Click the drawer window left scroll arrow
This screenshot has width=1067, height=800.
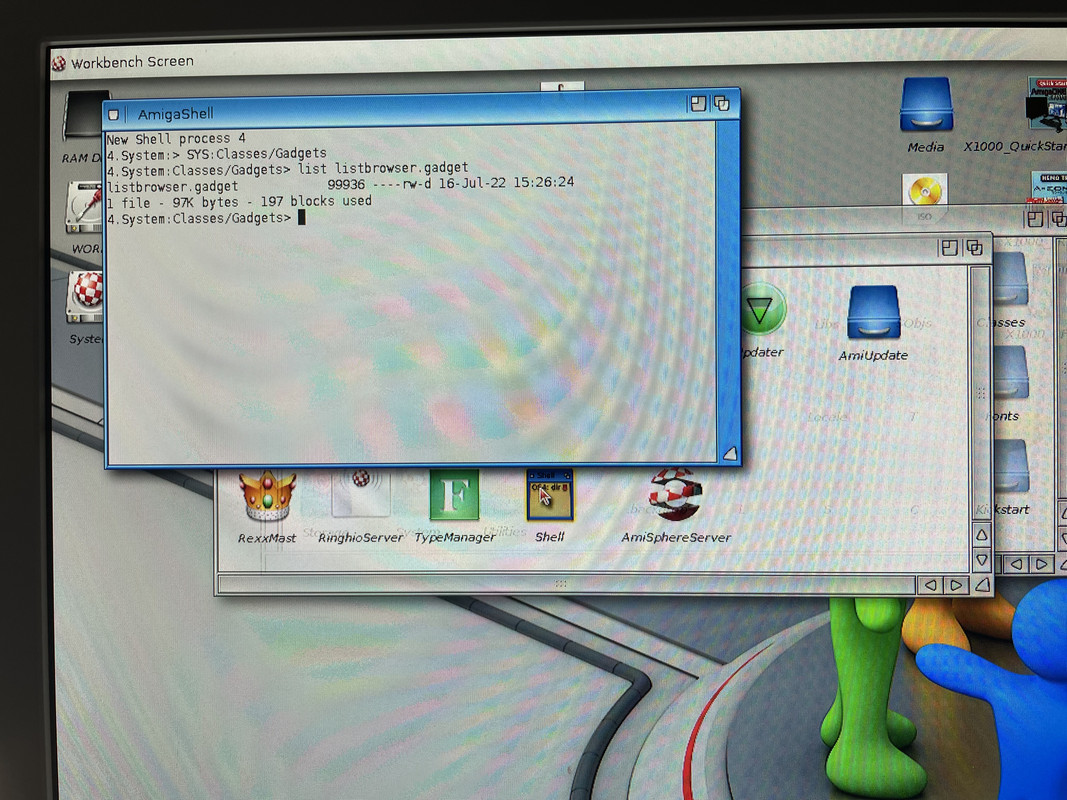(930, 585)
